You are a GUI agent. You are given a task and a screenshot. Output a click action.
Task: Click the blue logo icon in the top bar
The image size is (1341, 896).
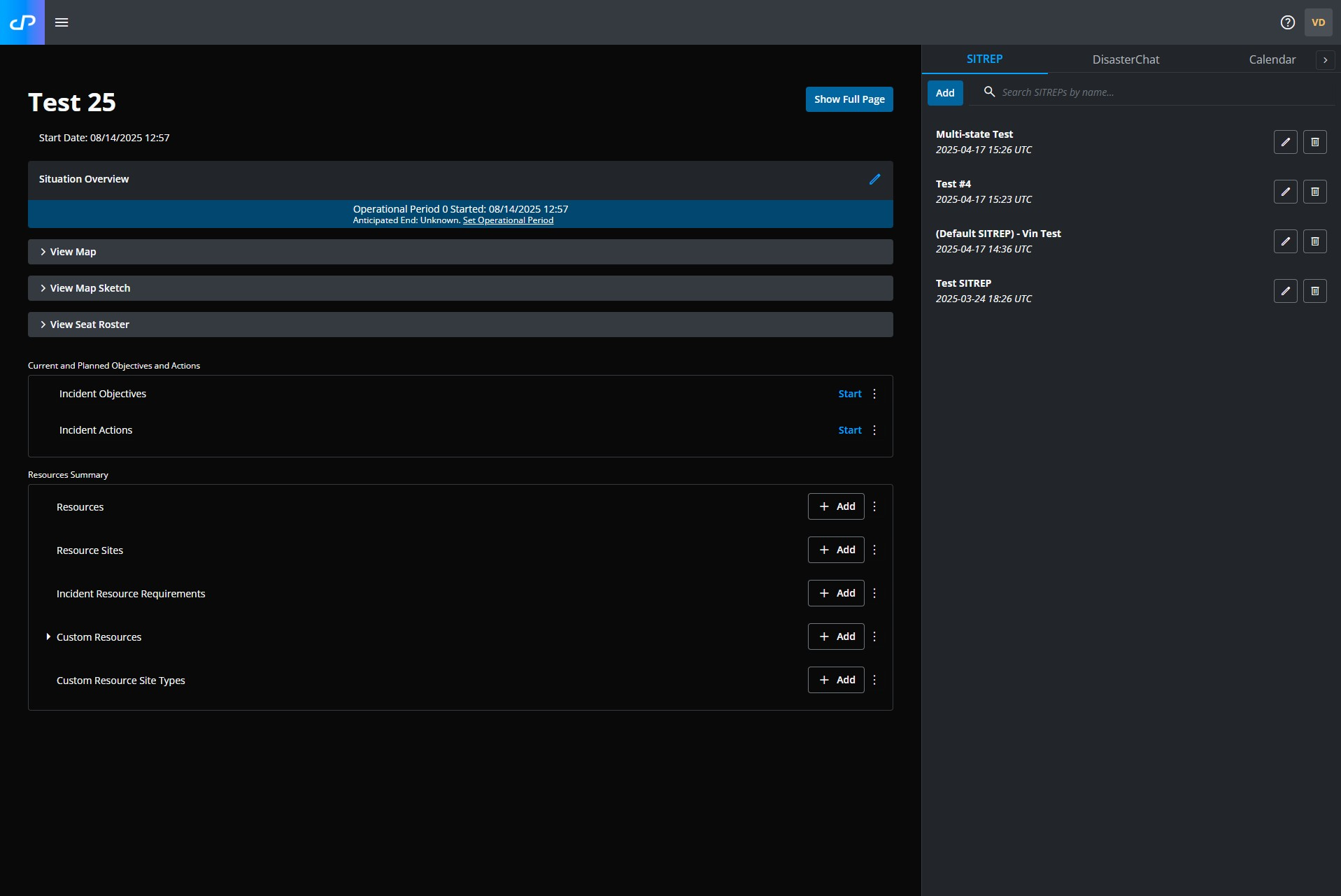click(22, 22)
